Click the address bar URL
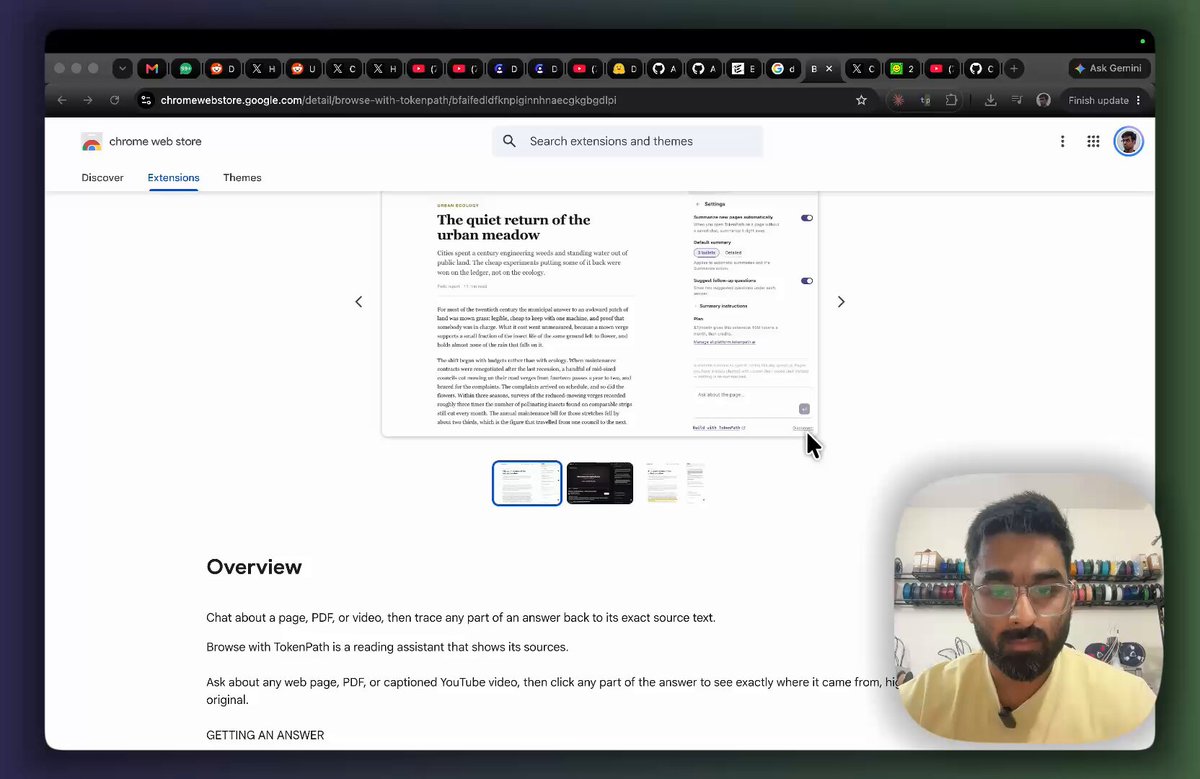1200x779 pixels. (x=388, y=100)
